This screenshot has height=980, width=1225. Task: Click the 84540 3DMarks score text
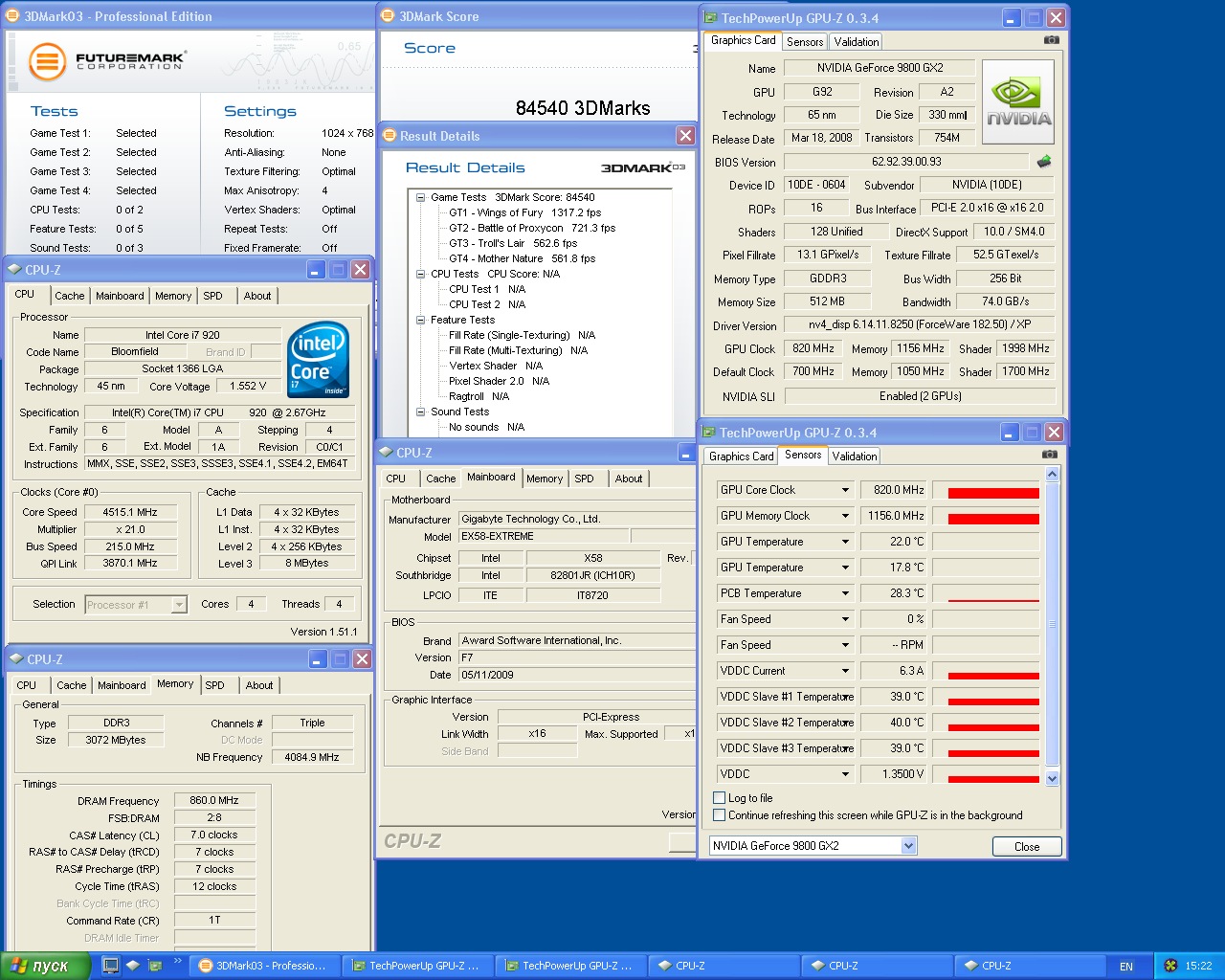click(x=583, y=108)
